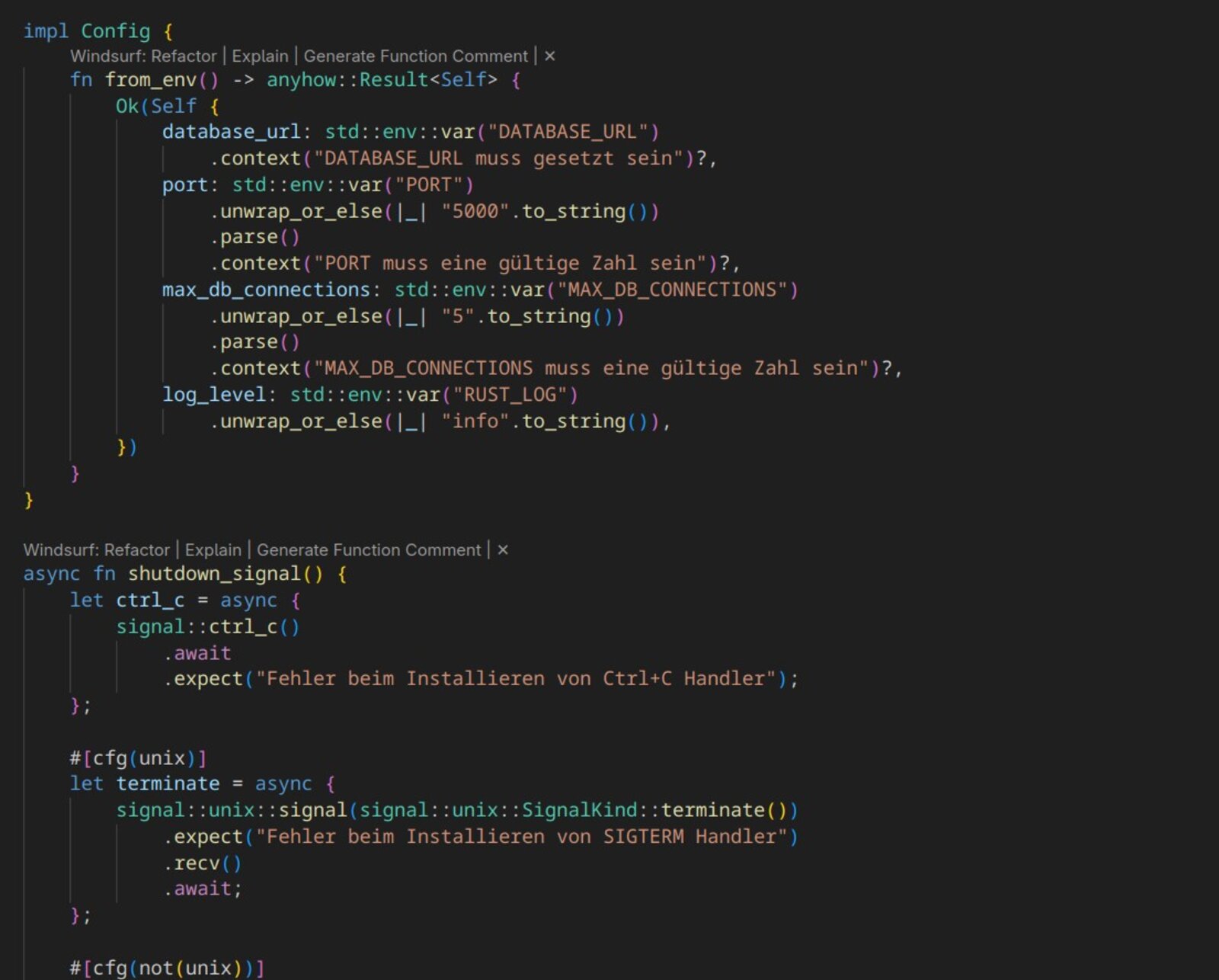The width and height of the screenshot is (1219, 980).
Task: Click the "5000" default port string
Action: (x=475, y=211)
